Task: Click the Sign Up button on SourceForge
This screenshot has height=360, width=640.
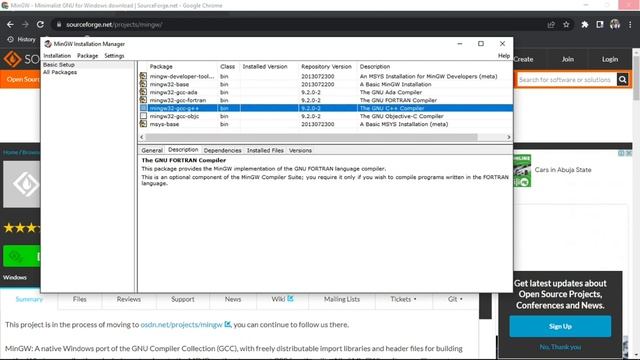Action: (560, 326)
